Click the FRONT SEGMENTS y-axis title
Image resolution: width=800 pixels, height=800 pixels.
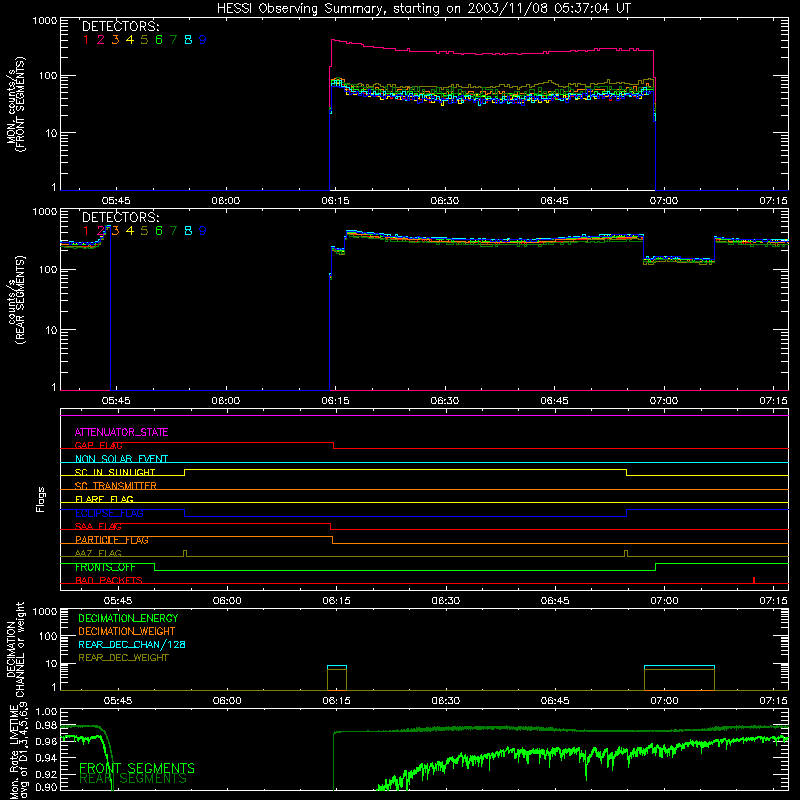point(15,104)
